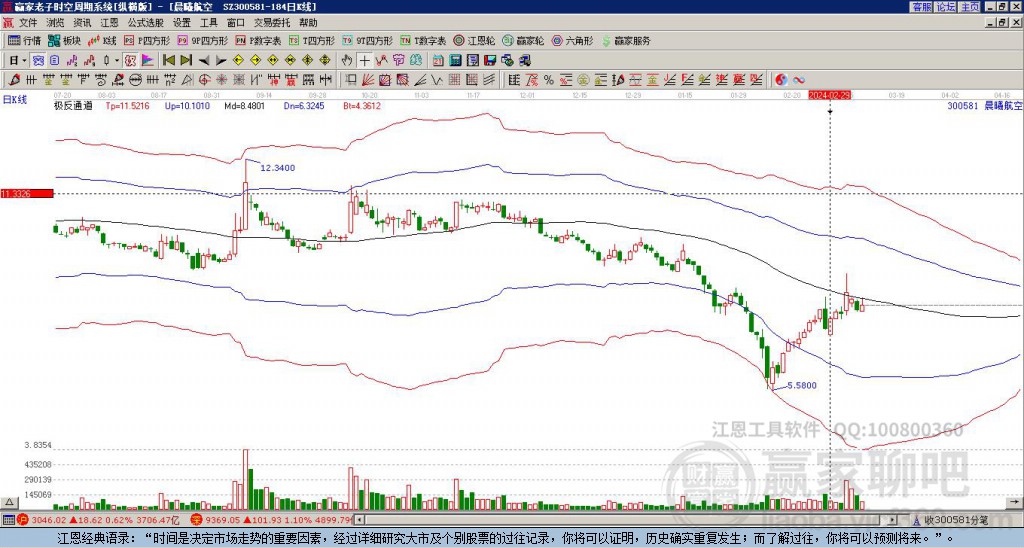The height and width of the screenshot is (548, 1024).
Task: Select the percent % tool
Action: (549, 80)
